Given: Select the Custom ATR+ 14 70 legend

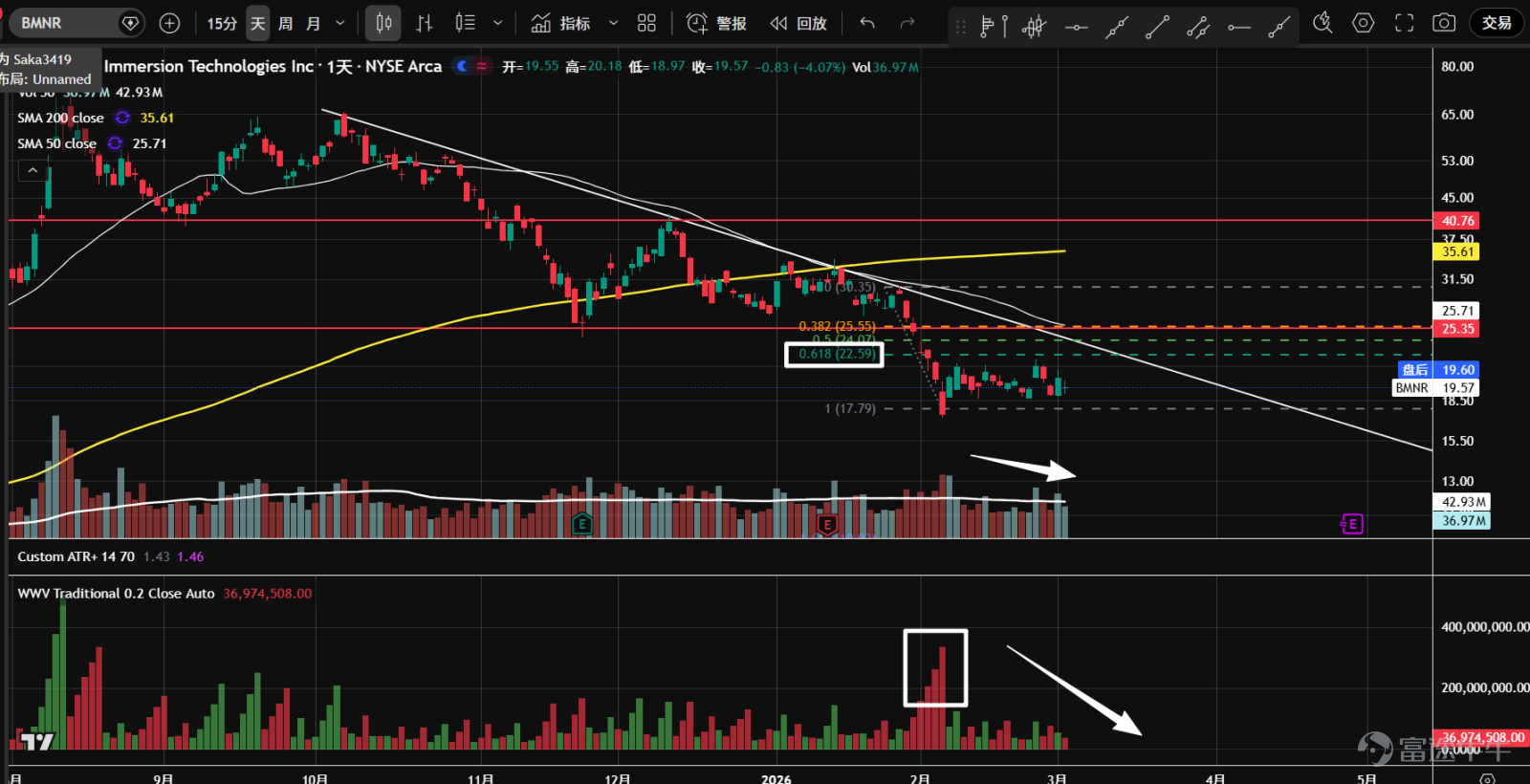Looking at the screenshot, I should (x=76, y=556).
